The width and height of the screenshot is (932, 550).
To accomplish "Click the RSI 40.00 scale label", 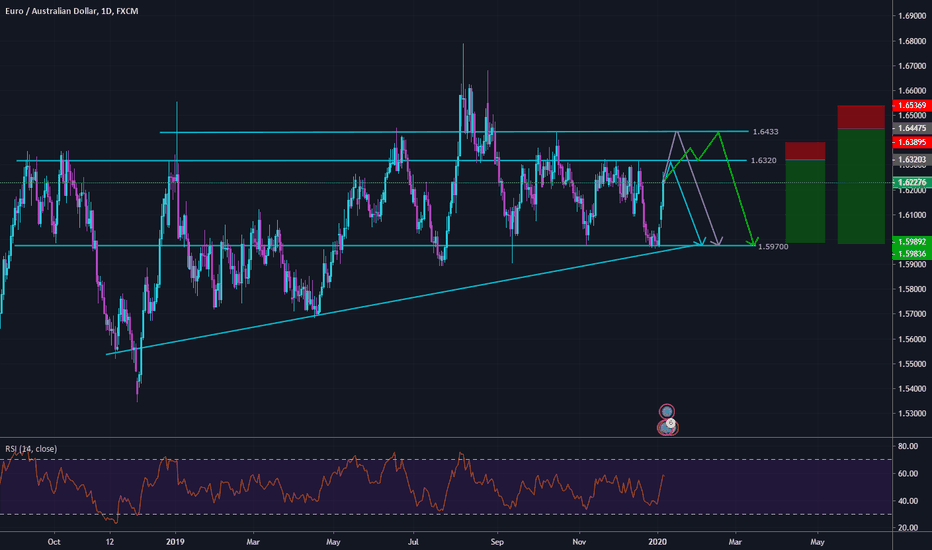I will [x=908, y=501].
